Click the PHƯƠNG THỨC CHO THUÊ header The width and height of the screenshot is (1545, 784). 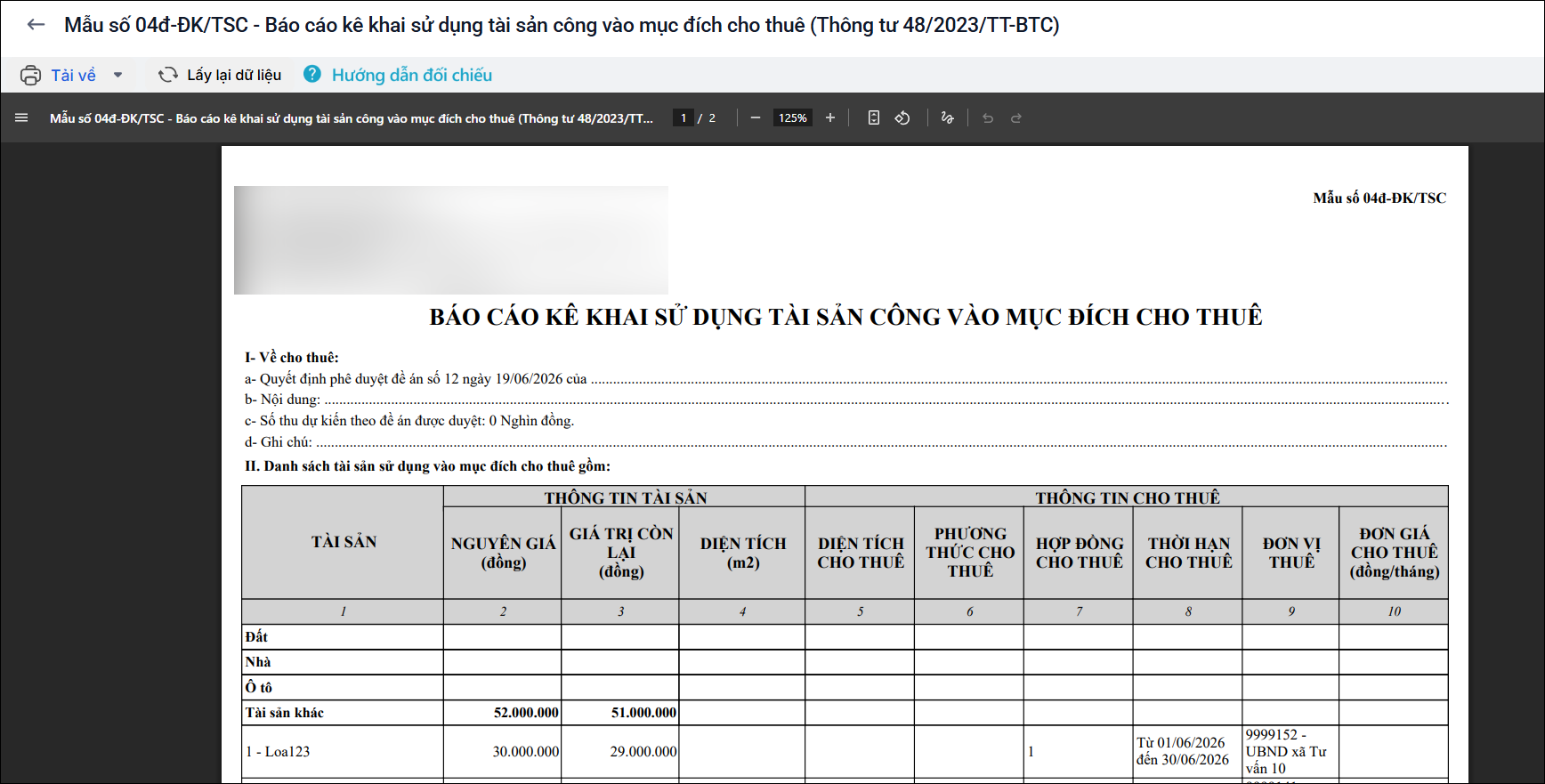(970, 553)
